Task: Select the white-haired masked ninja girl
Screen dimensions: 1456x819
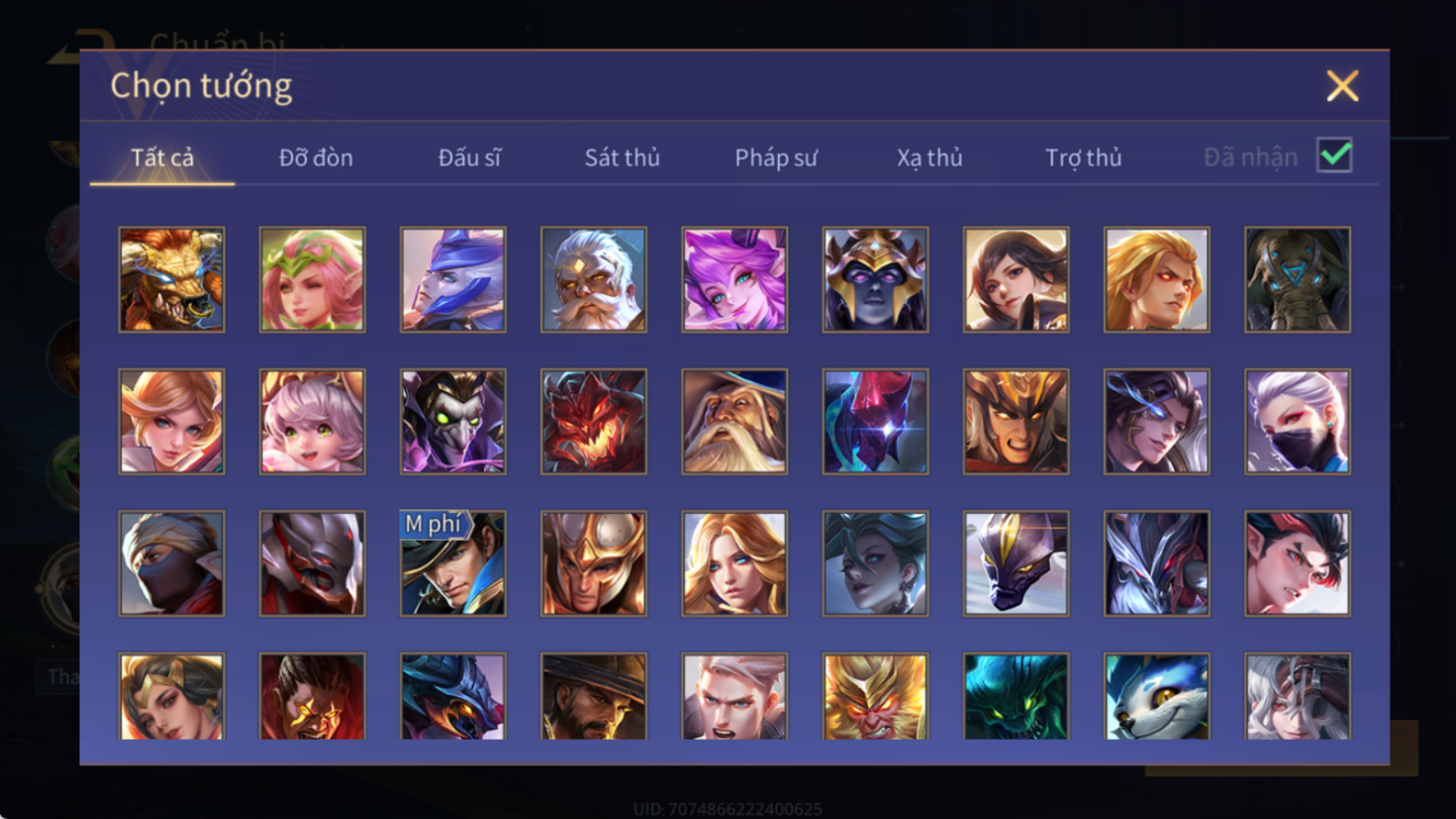Action: click(x=1298, y=422)
